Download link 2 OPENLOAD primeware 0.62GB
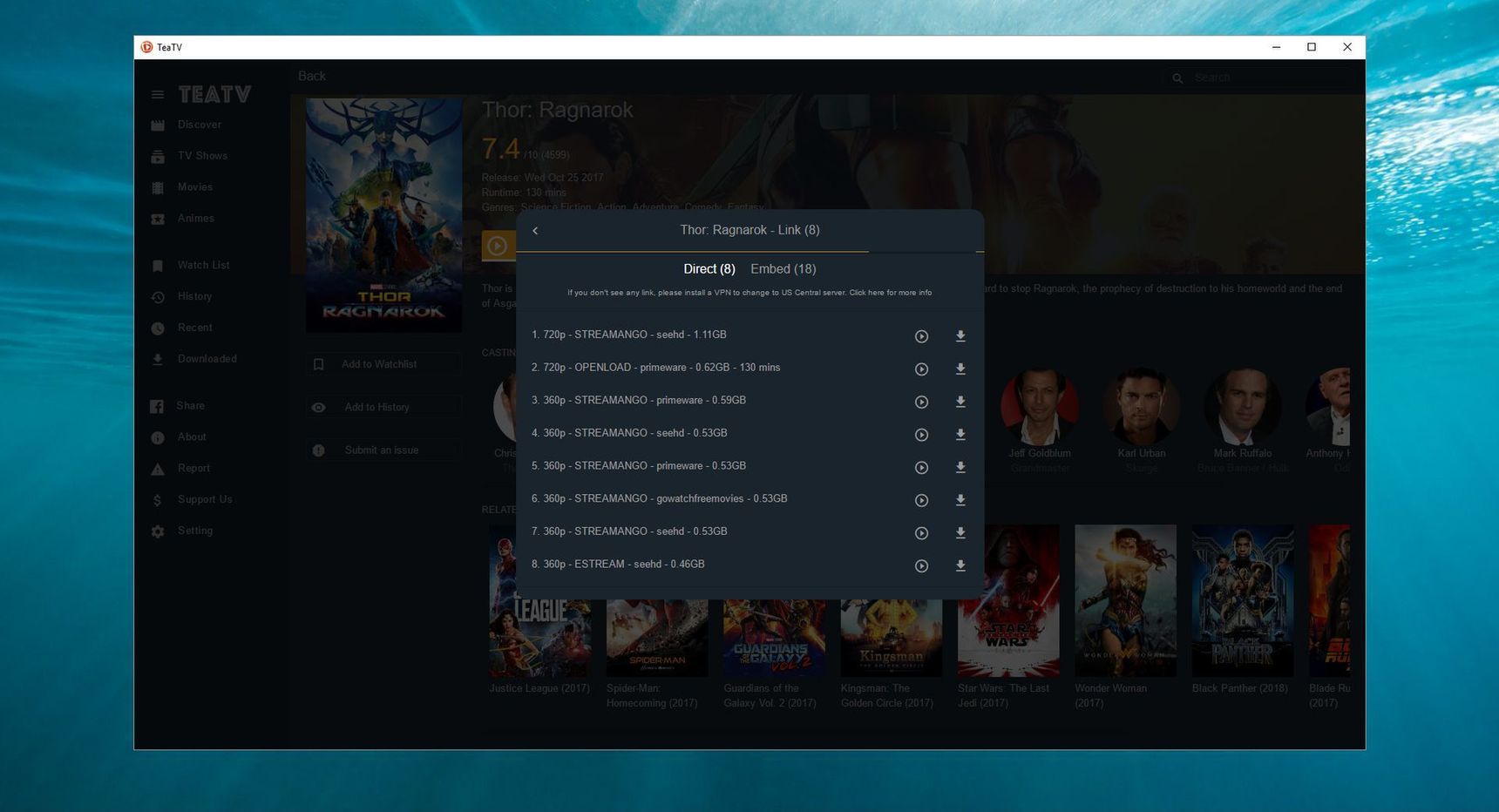The image size is (1499, 812). pos(960,369)
